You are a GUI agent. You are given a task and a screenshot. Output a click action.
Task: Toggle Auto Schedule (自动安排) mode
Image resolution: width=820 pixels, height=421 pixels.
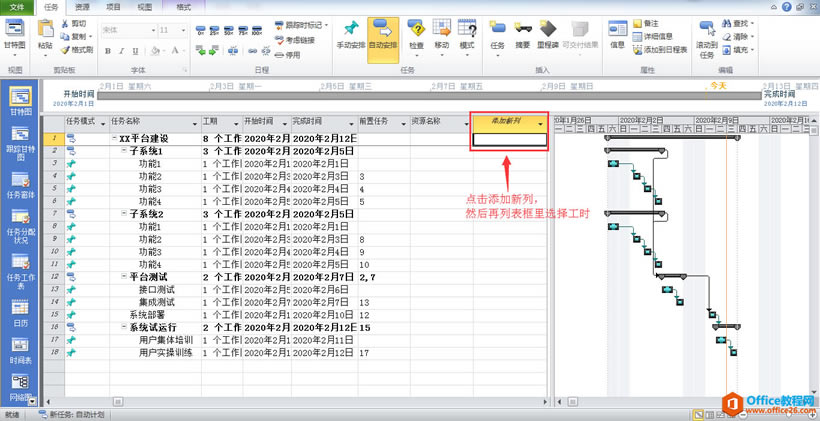[383, 40]
